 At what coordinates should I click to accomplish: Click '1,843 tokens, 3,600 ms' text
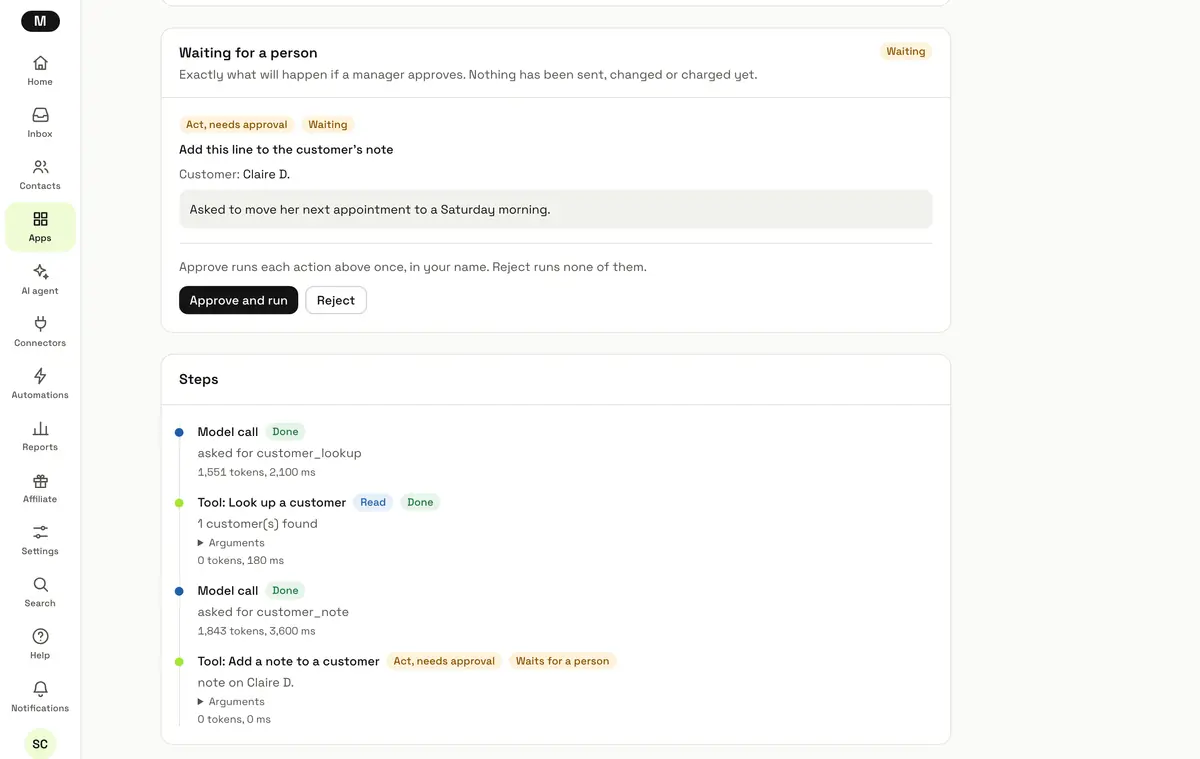[x=256, y=631]
